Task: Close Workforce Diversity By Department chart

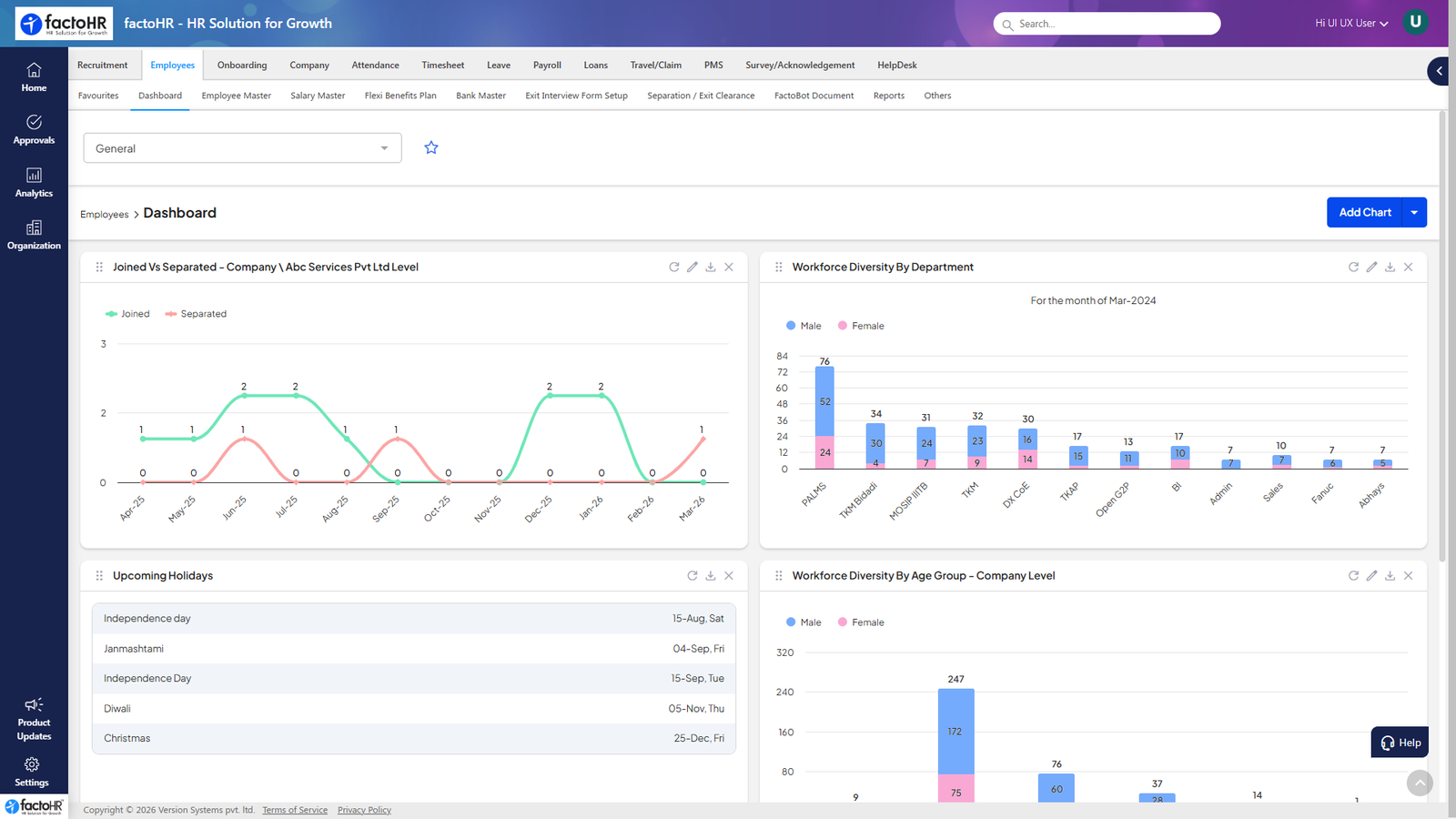Action: (x=1408, y=267)
